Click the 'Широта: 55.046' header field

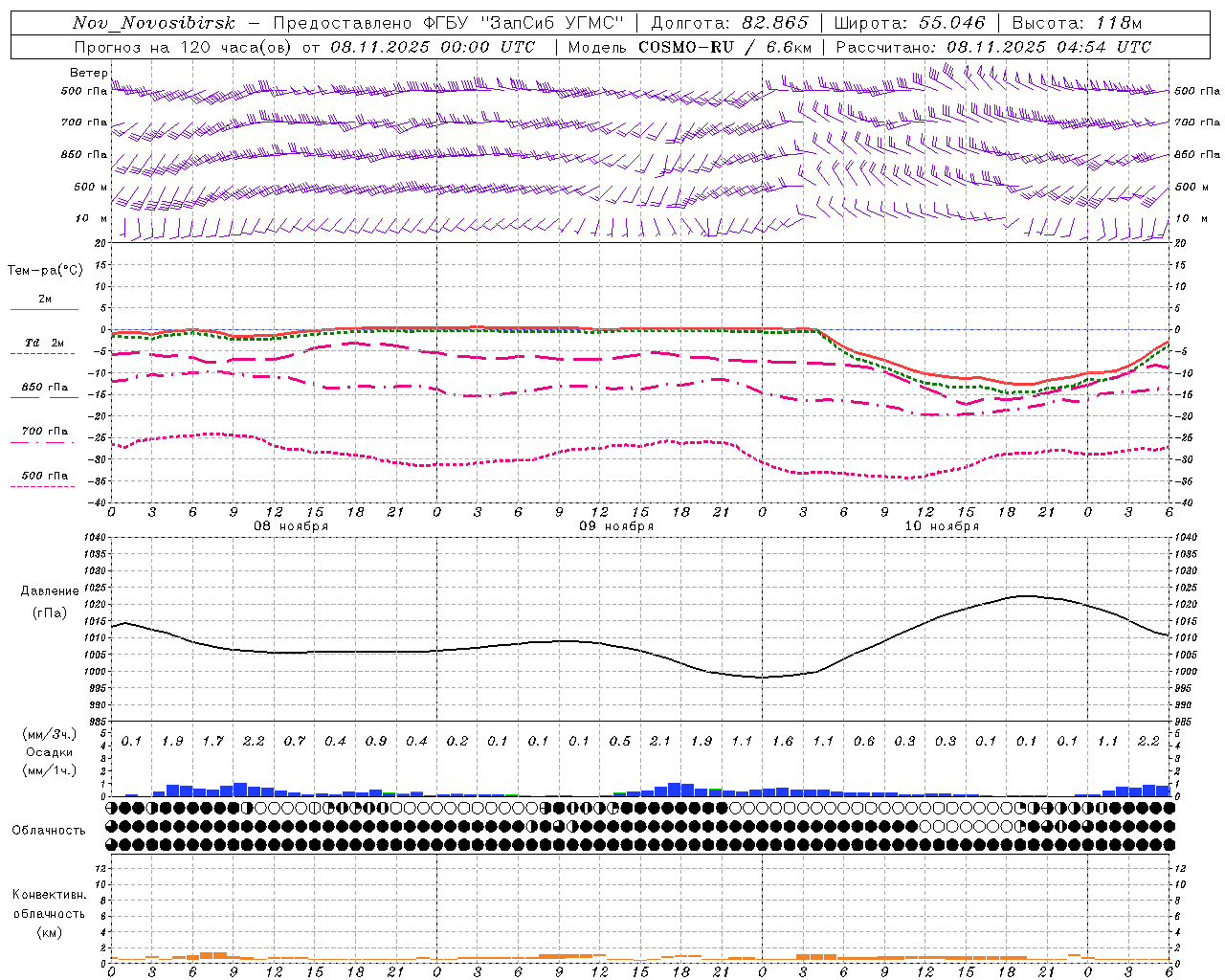(910, 23)
